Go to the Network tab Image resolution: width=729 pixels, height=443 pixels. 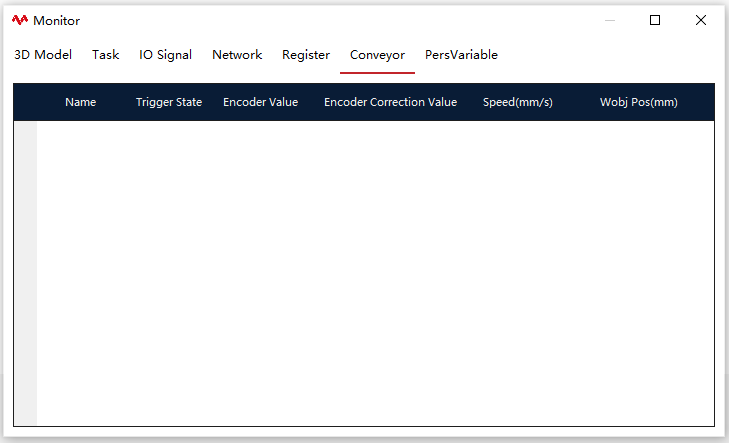[237, 55]
